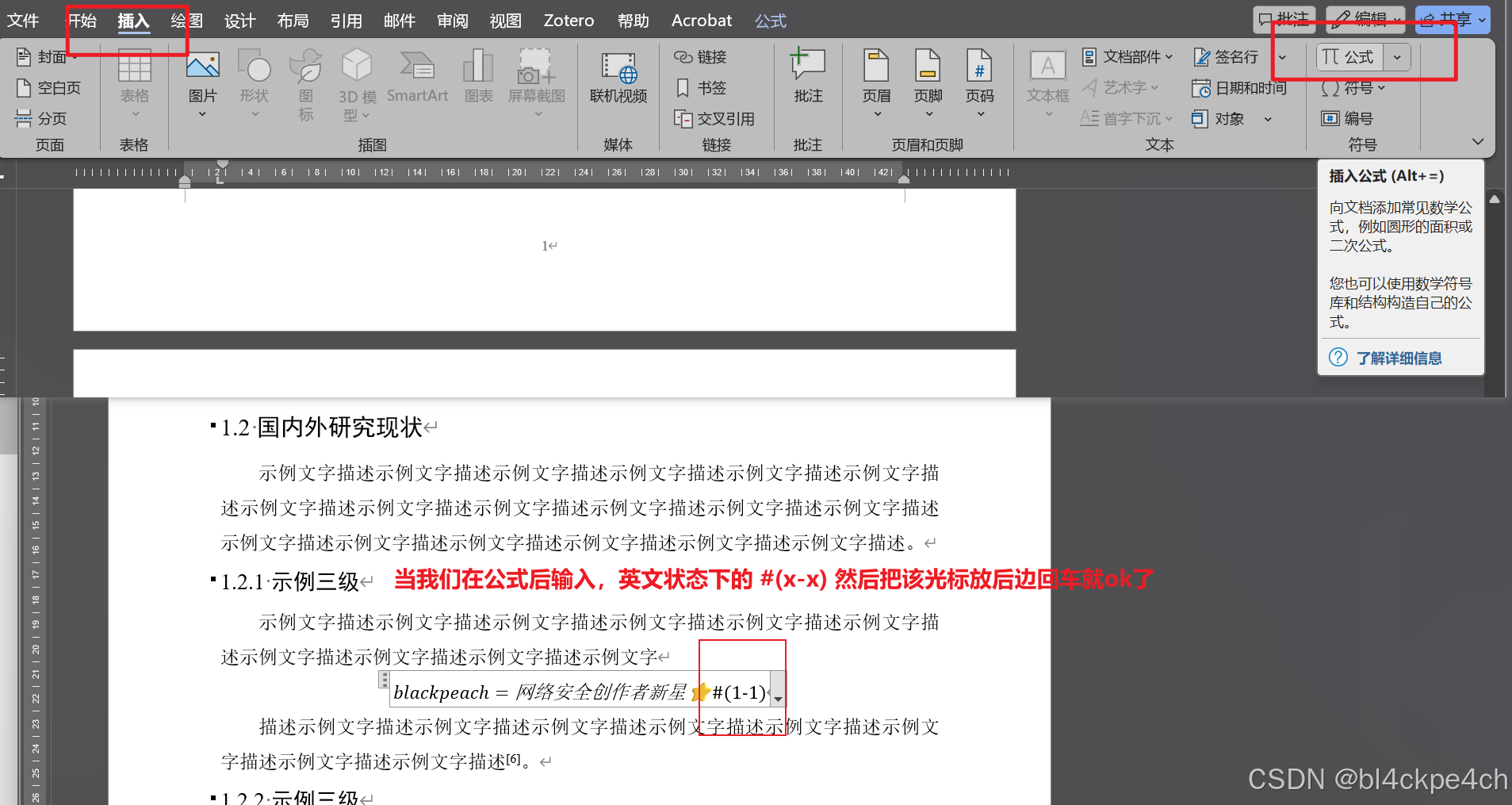Viewport: 1512px width, 805px height.
Task: Expand the Object (对象) dropdown arrow
Action: pyautogui.click(x=1268, y=119)
